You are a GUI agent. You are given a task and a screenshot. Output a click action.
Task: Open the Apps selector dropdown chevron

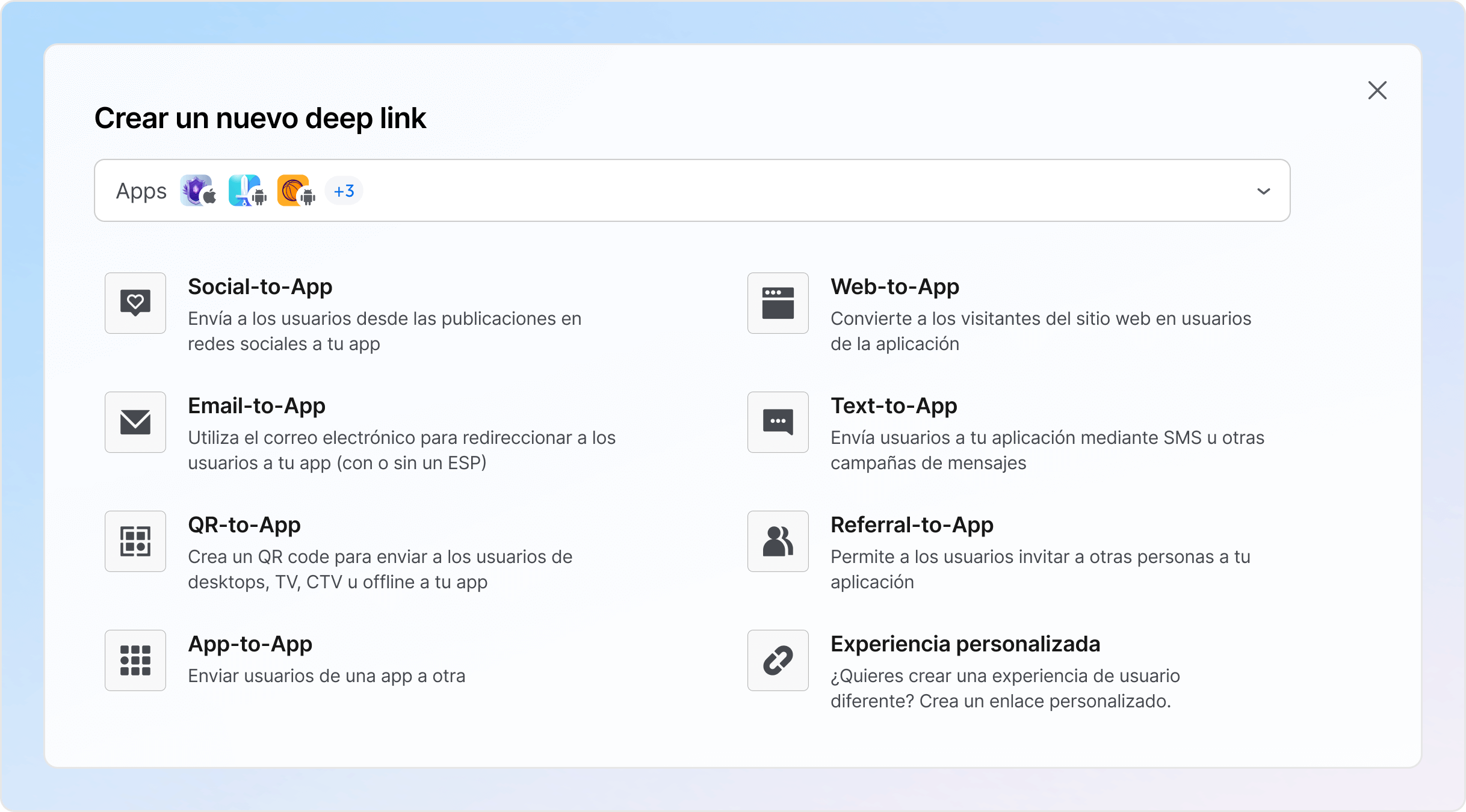1264,191
